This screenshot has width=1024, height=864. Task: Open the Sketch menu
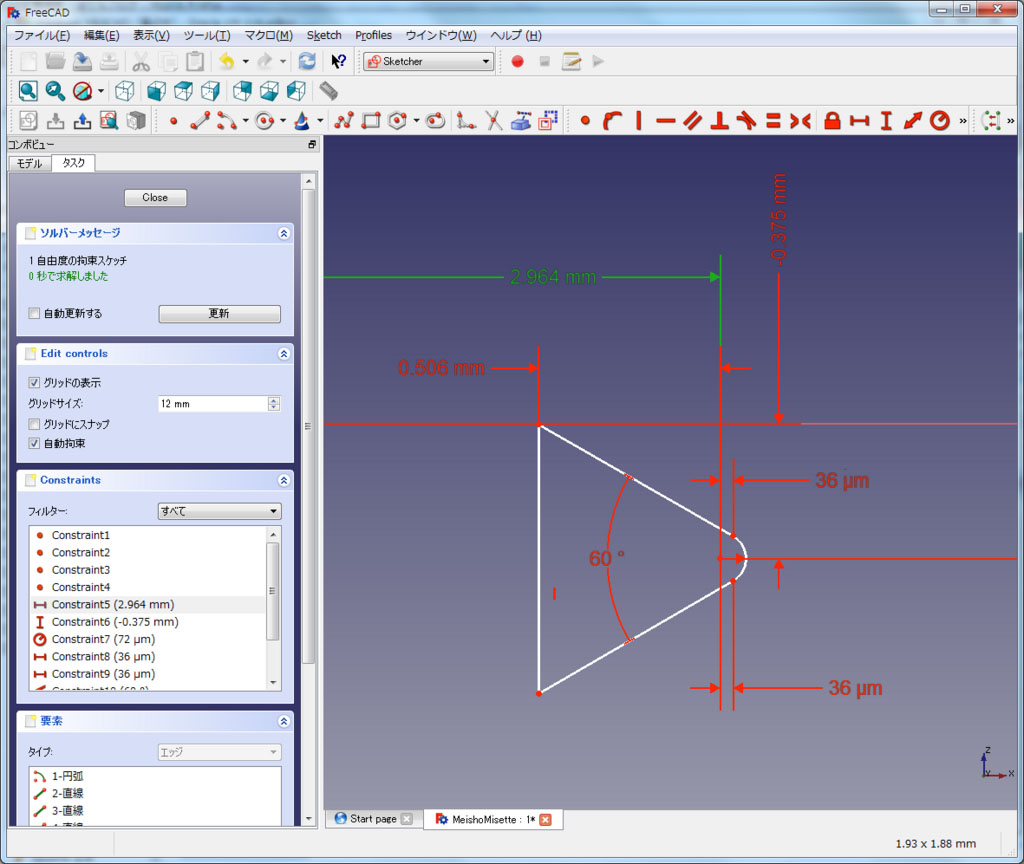(x=324, y=35)
